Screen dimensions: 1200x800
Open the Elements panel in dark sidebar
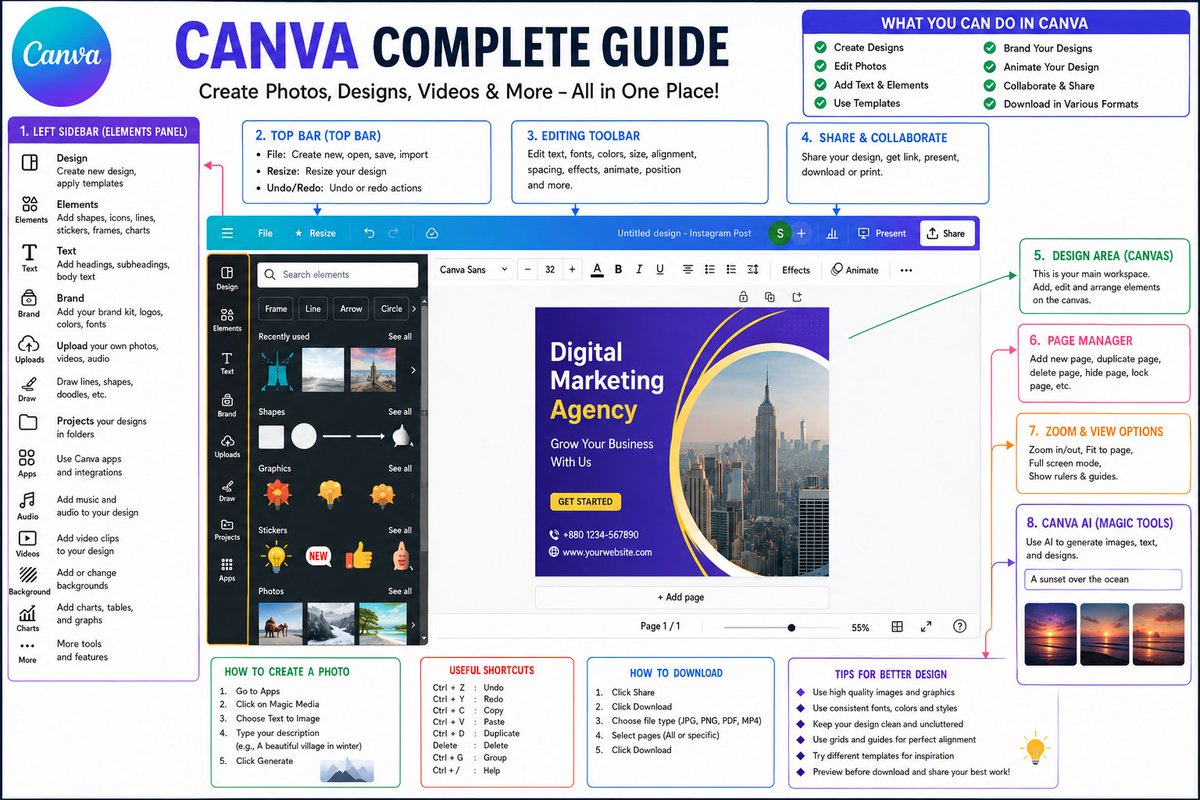coord(227,319)
